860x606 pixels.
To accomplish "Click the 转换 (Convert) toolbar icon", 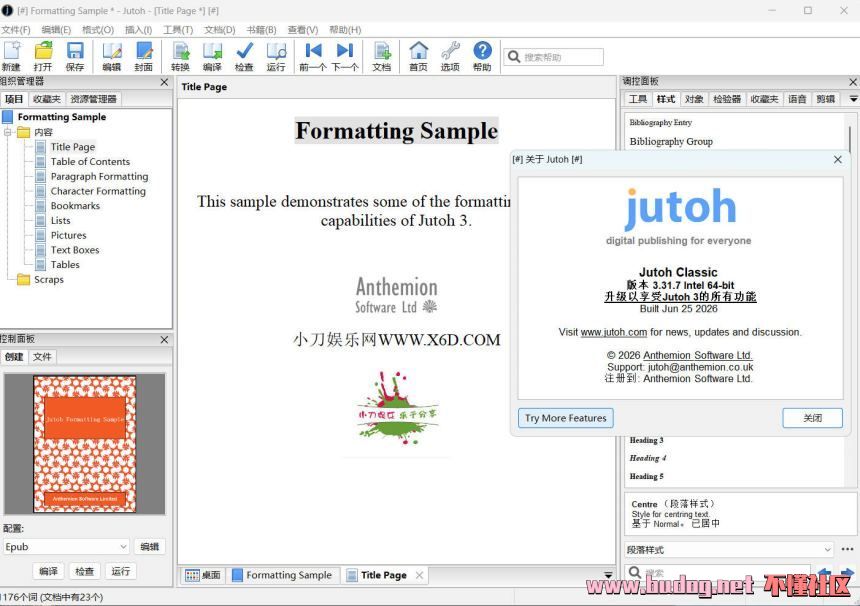I will click(180, 56).
